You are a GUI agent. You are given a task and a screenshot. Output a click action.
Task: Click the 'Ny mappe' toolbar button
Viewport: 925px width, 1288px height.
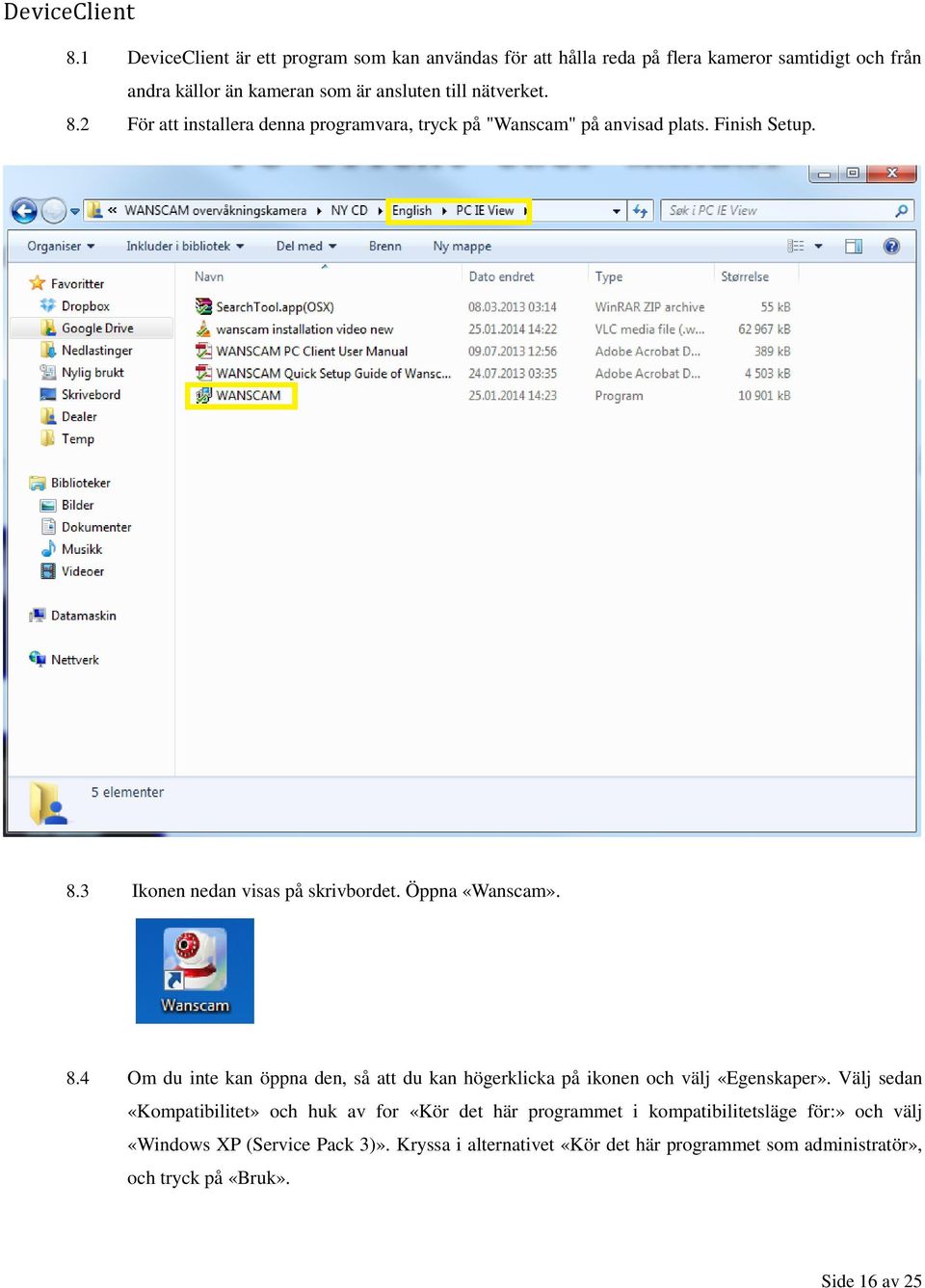coord(462,246)
